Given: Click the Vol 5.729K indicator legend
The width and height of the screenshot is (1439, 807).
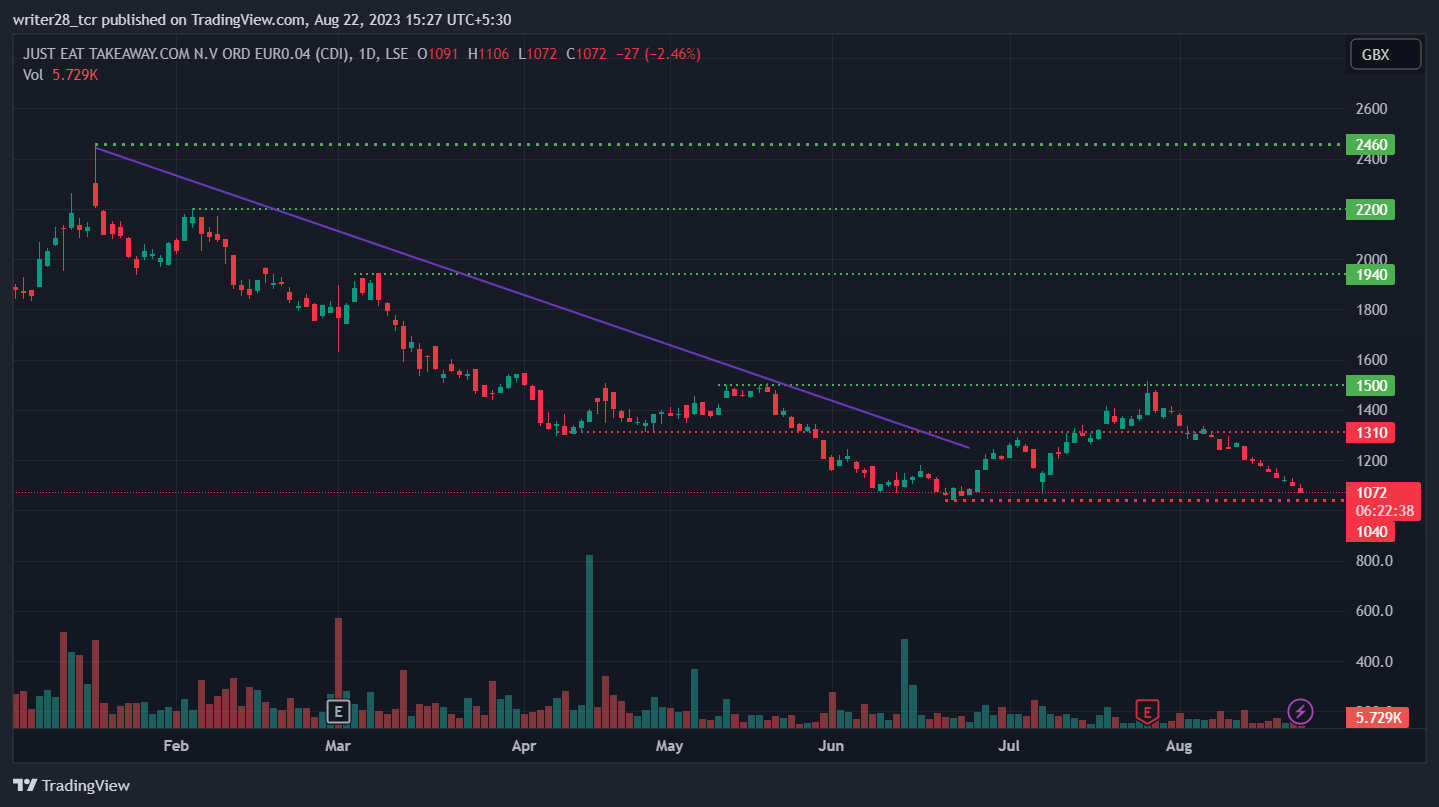Looking at the screenshot, I should 60,75.
